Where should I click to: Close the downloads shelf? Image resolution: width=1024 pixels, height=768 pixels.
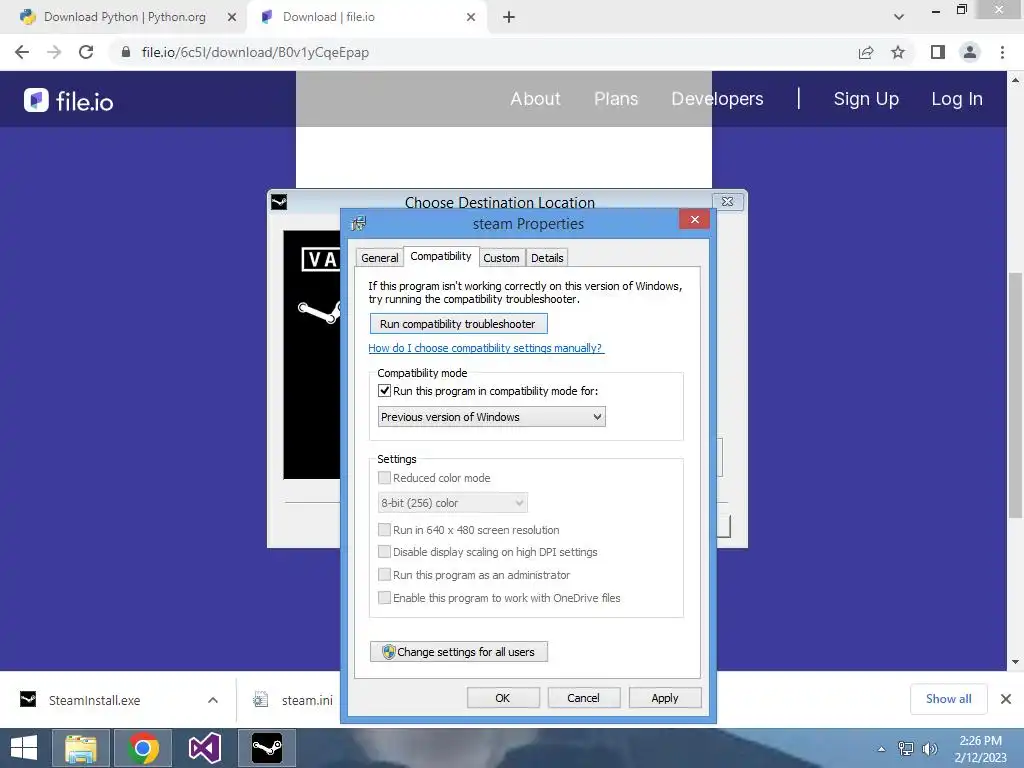(1006, 699)
